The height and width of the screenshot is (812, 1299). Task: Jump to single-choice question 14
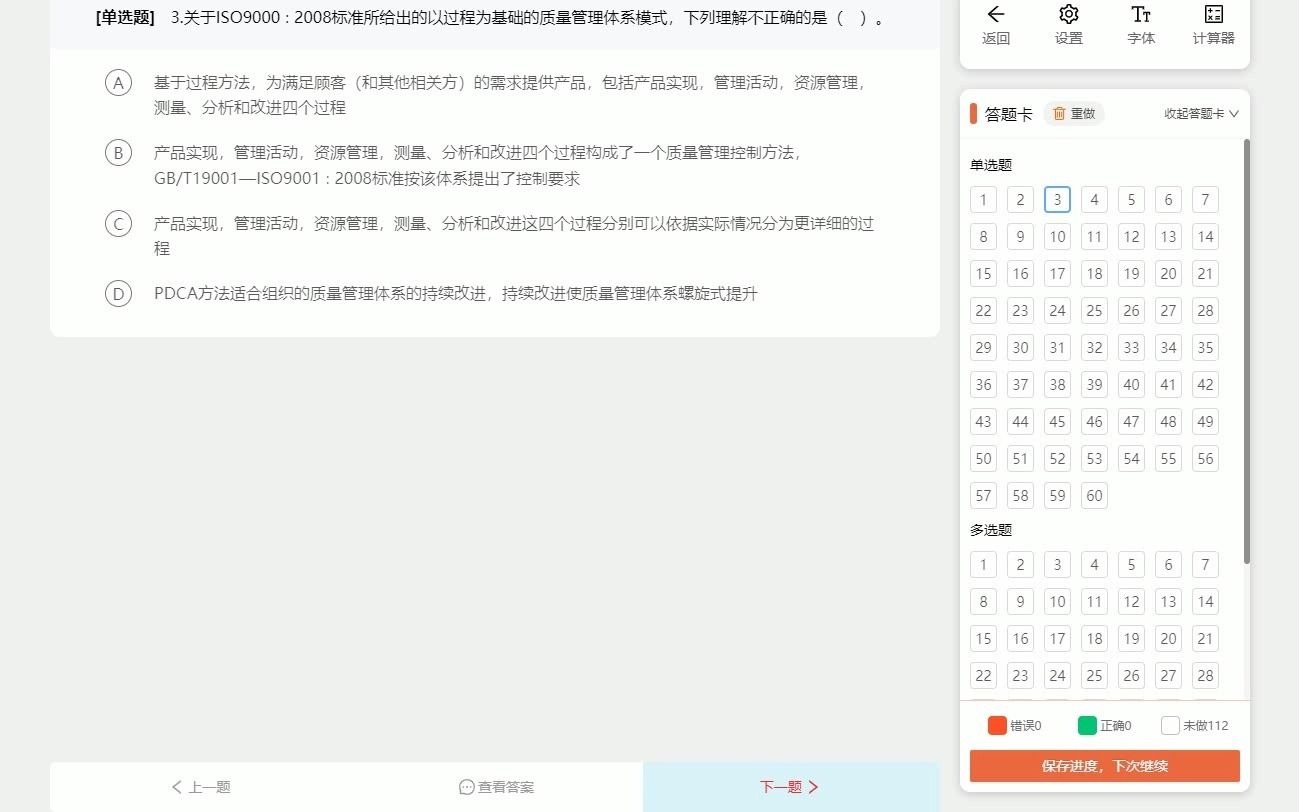[x=1205, y=236]
